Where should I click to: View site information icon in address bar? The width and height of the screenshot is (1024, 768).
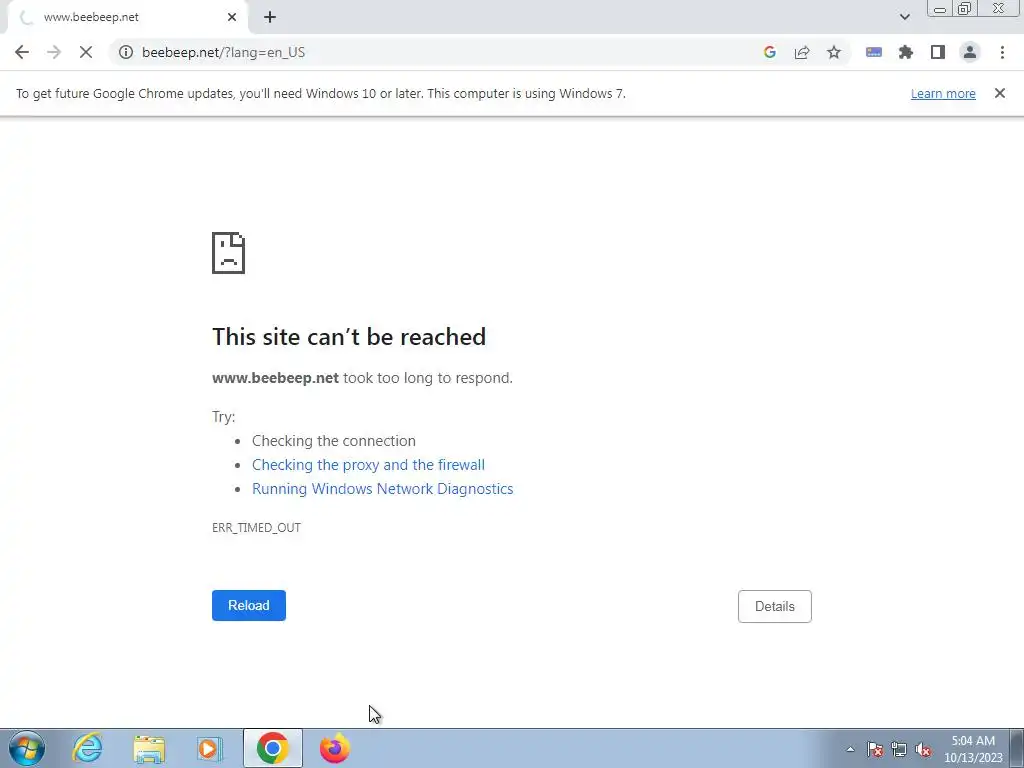pos(125,52)
